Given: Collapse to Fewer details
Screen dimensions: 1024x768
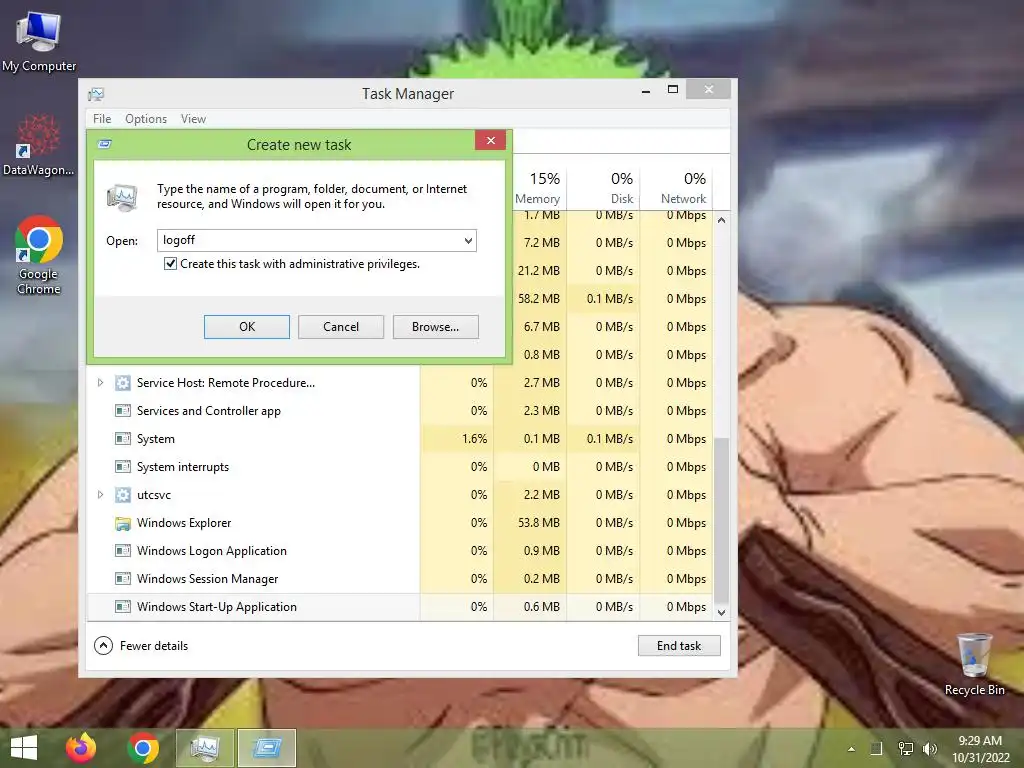Looking at the screenshot, I should (141, 646).
